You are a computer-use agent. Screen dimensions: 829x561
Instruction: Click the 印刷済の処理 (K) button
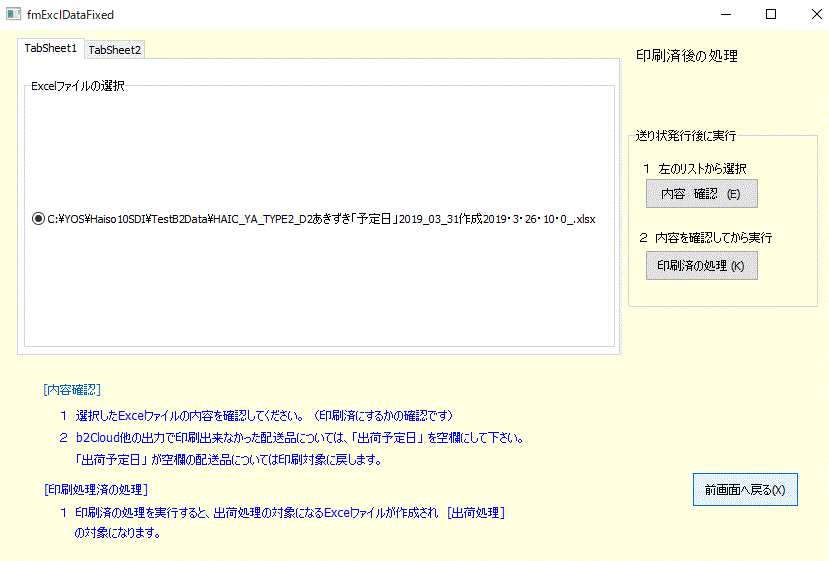pos(701,265)
